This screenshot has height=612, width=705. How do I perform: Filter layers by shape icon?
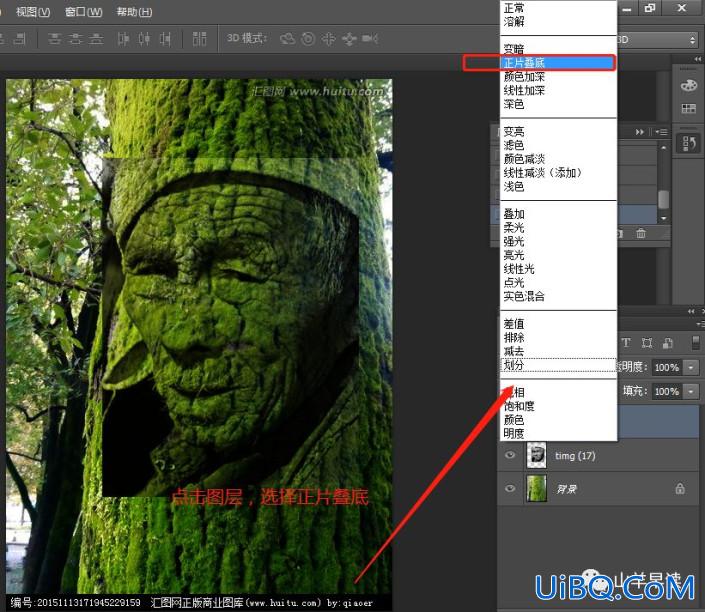click(x=647, y=343)
